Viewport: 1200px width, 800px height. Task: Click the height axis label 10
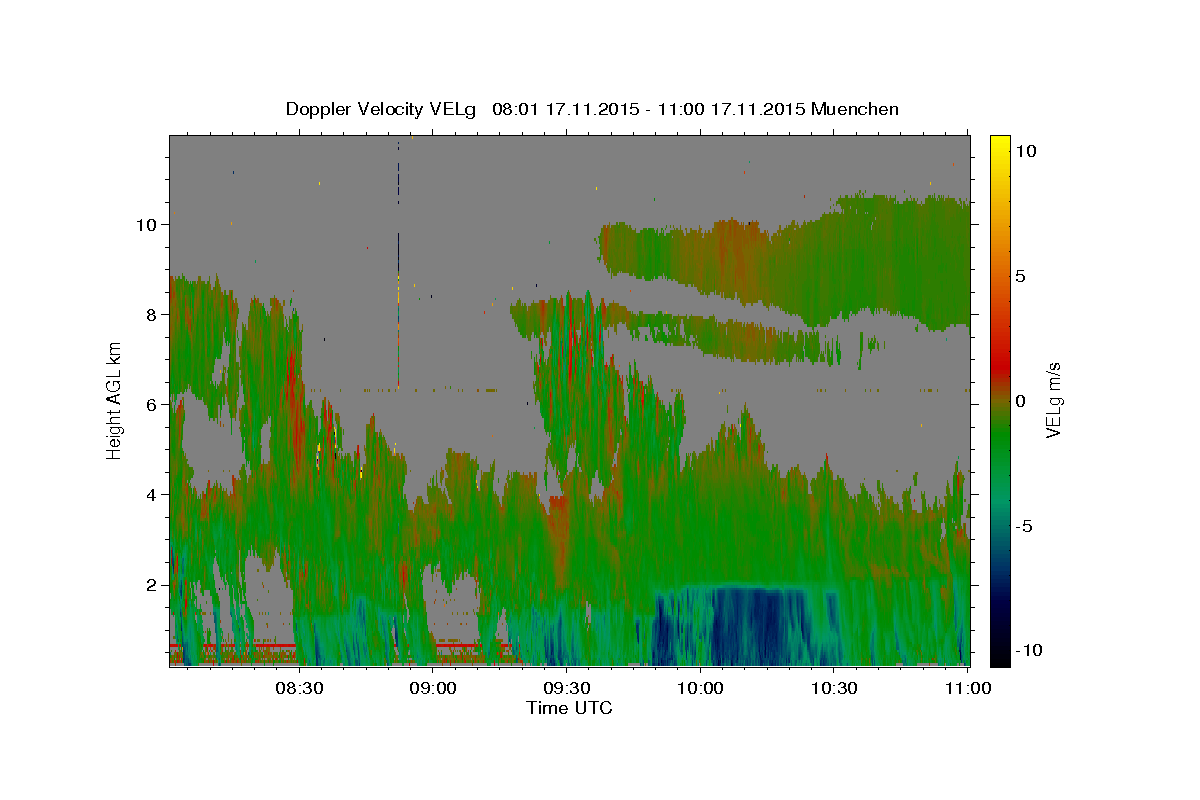[146, 225]
